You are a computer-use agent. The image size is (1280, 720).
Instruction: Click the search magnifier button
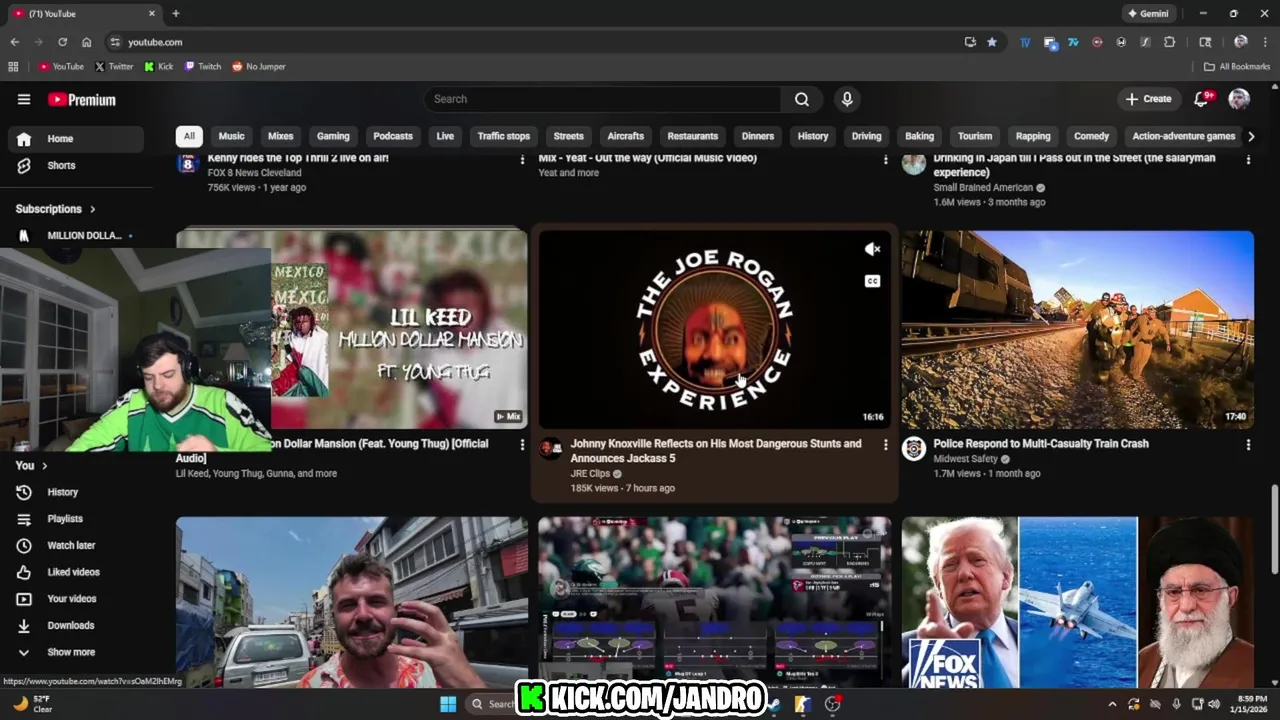pos(802,99)
